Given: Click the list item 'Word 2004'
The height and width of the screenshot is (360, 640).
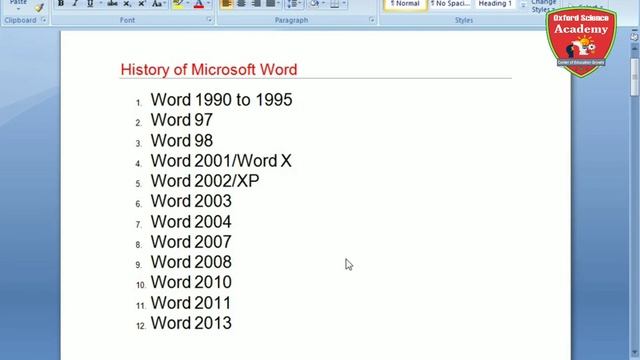Looking at the screenshot, I should (x=191, y=222).
